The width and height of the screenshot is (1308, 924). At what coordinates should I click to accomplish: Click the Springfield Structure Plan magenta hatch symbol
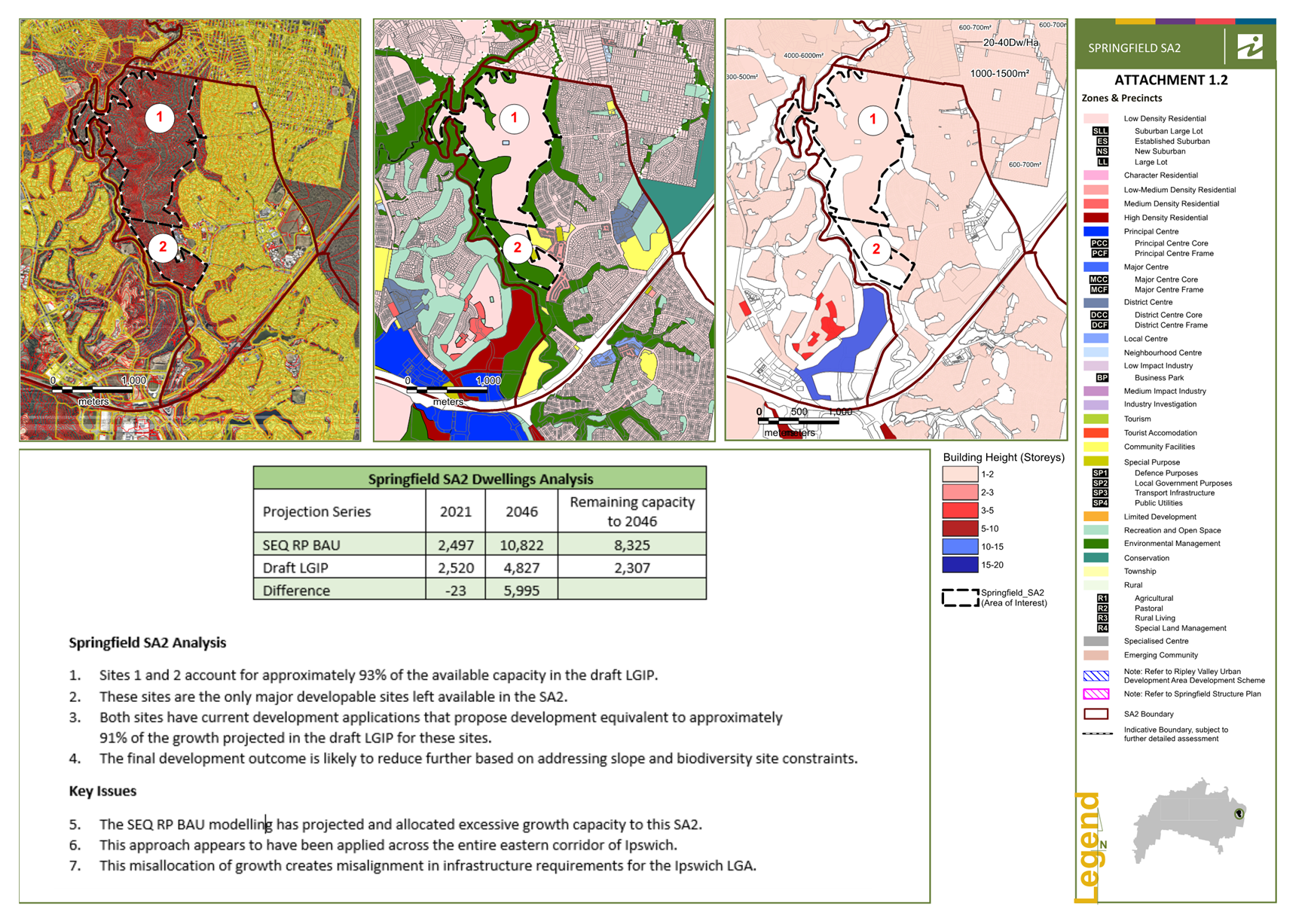1096,694
